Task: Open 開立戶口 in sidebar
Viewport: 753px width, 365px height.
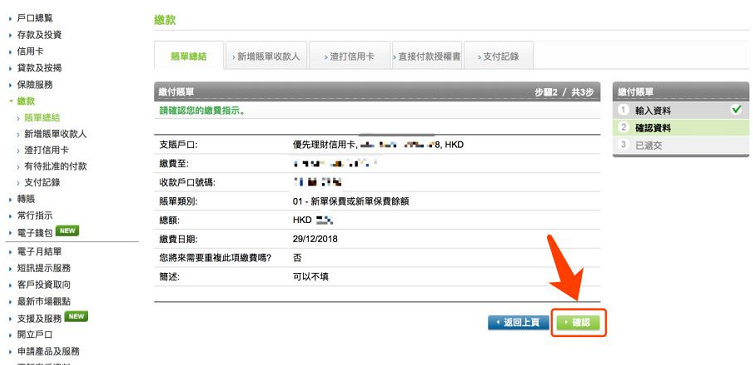Action: point(35,335)
